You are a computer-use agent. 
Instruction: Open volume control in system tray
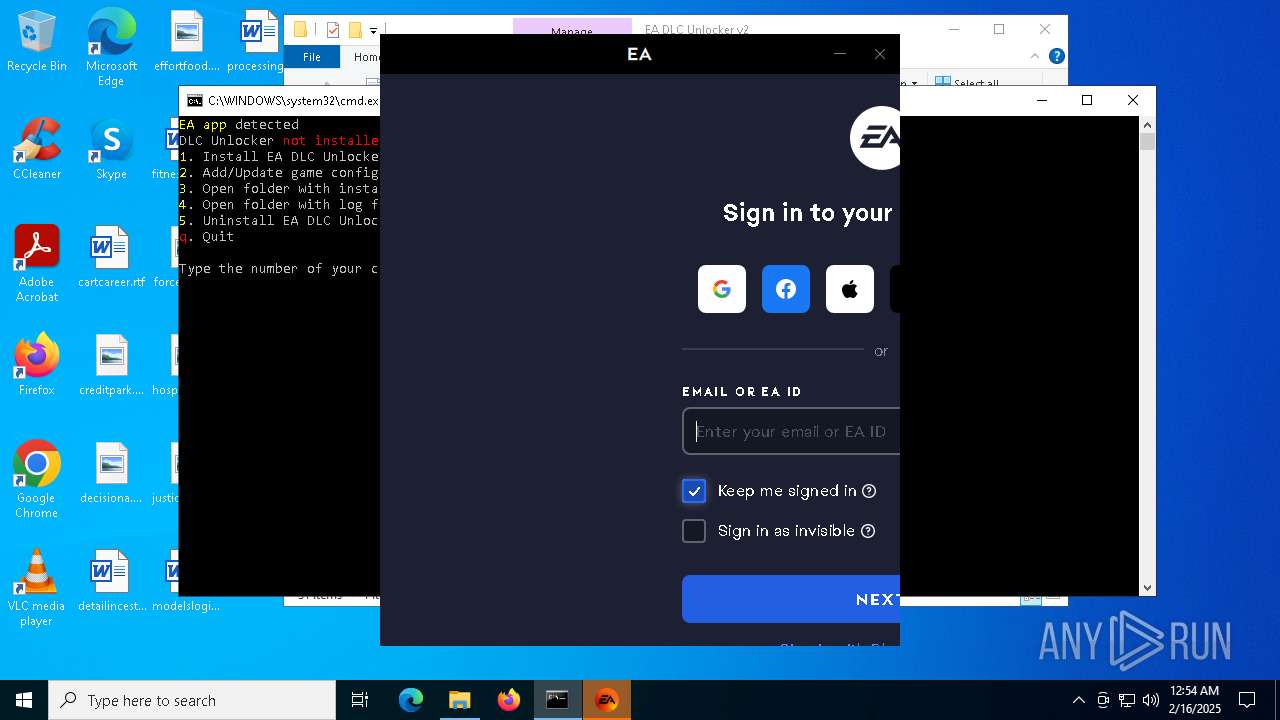tap(1151, 700)
